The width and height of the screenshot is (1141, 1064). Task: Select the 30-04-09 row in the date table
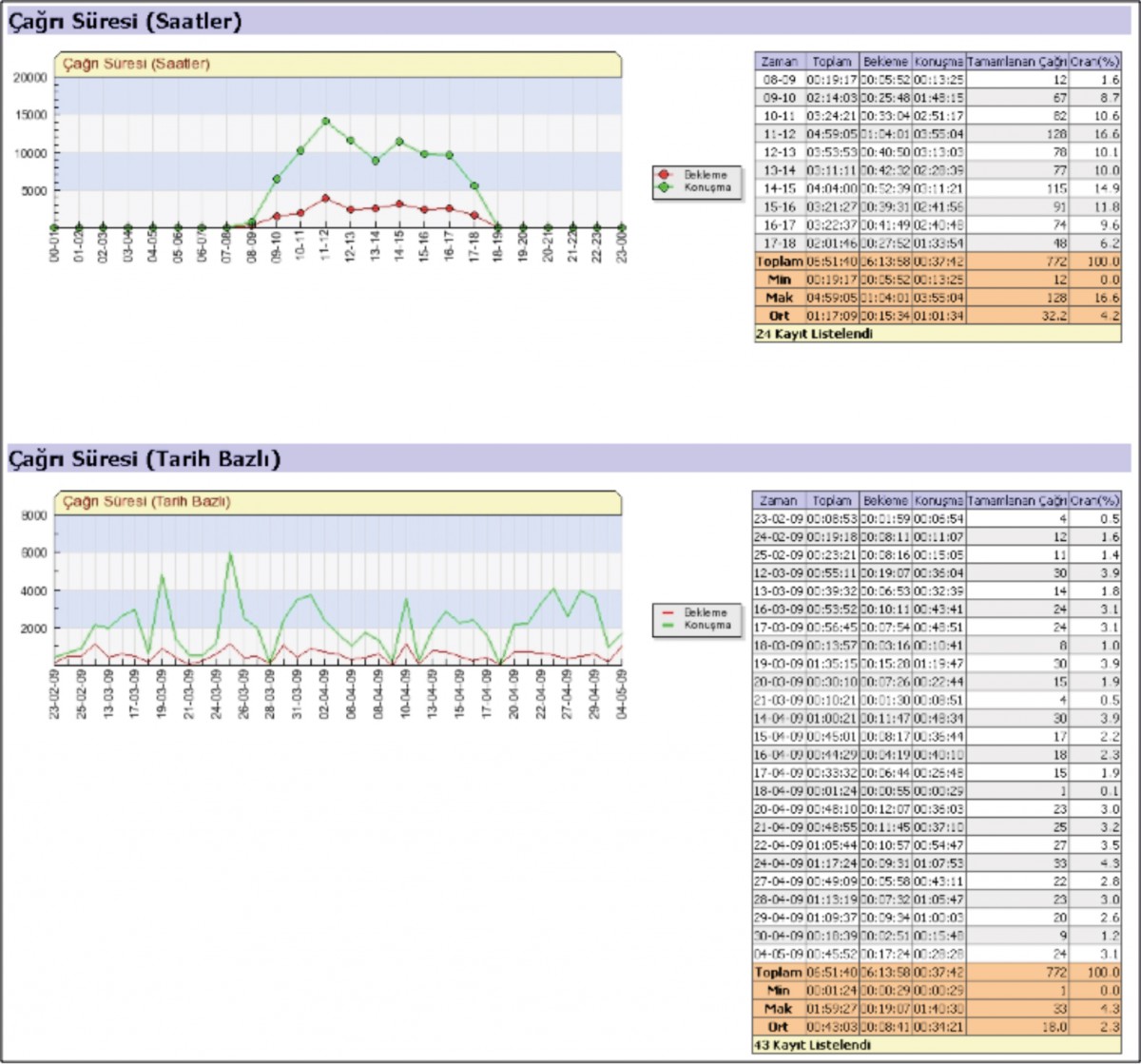coord(938,936)
